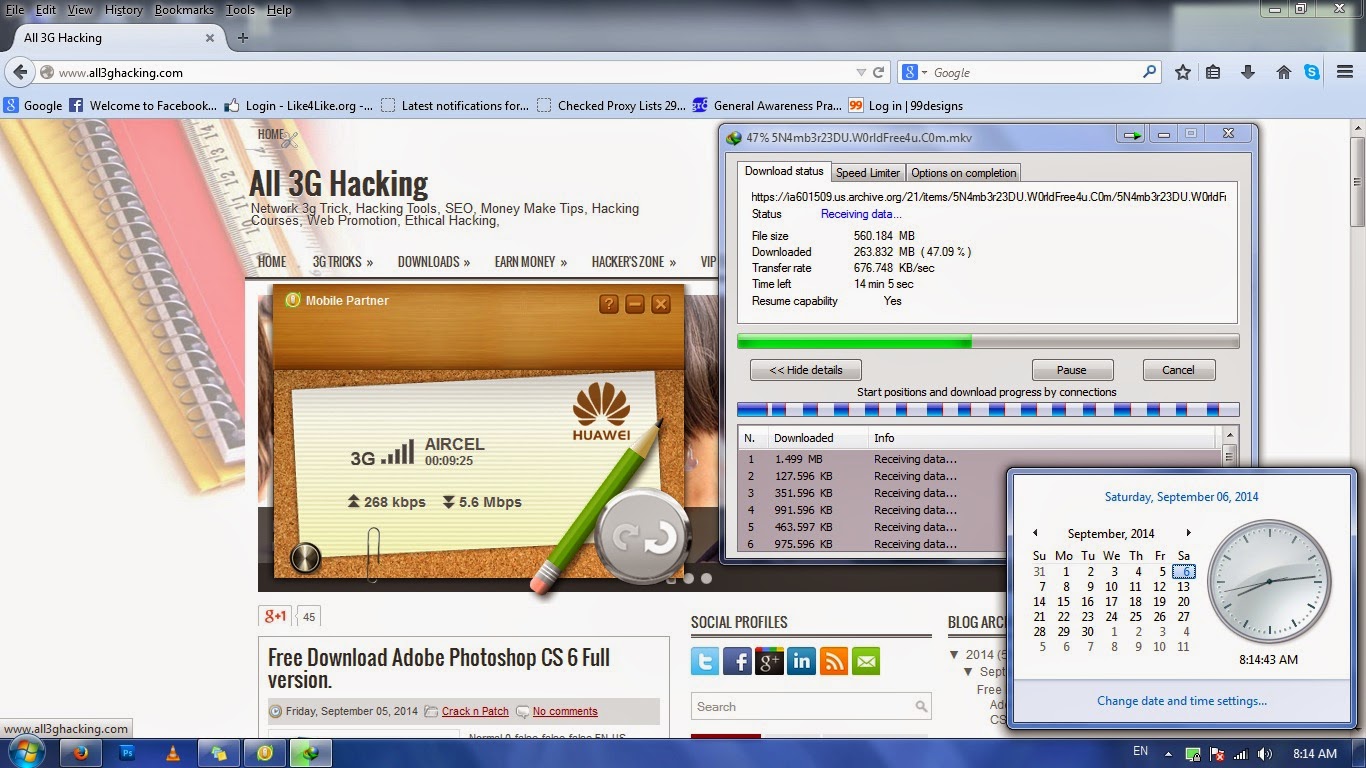Viewport: 1366px width, 768px height.
Task: Click the blog Search input field
Action: click(811, 706)
